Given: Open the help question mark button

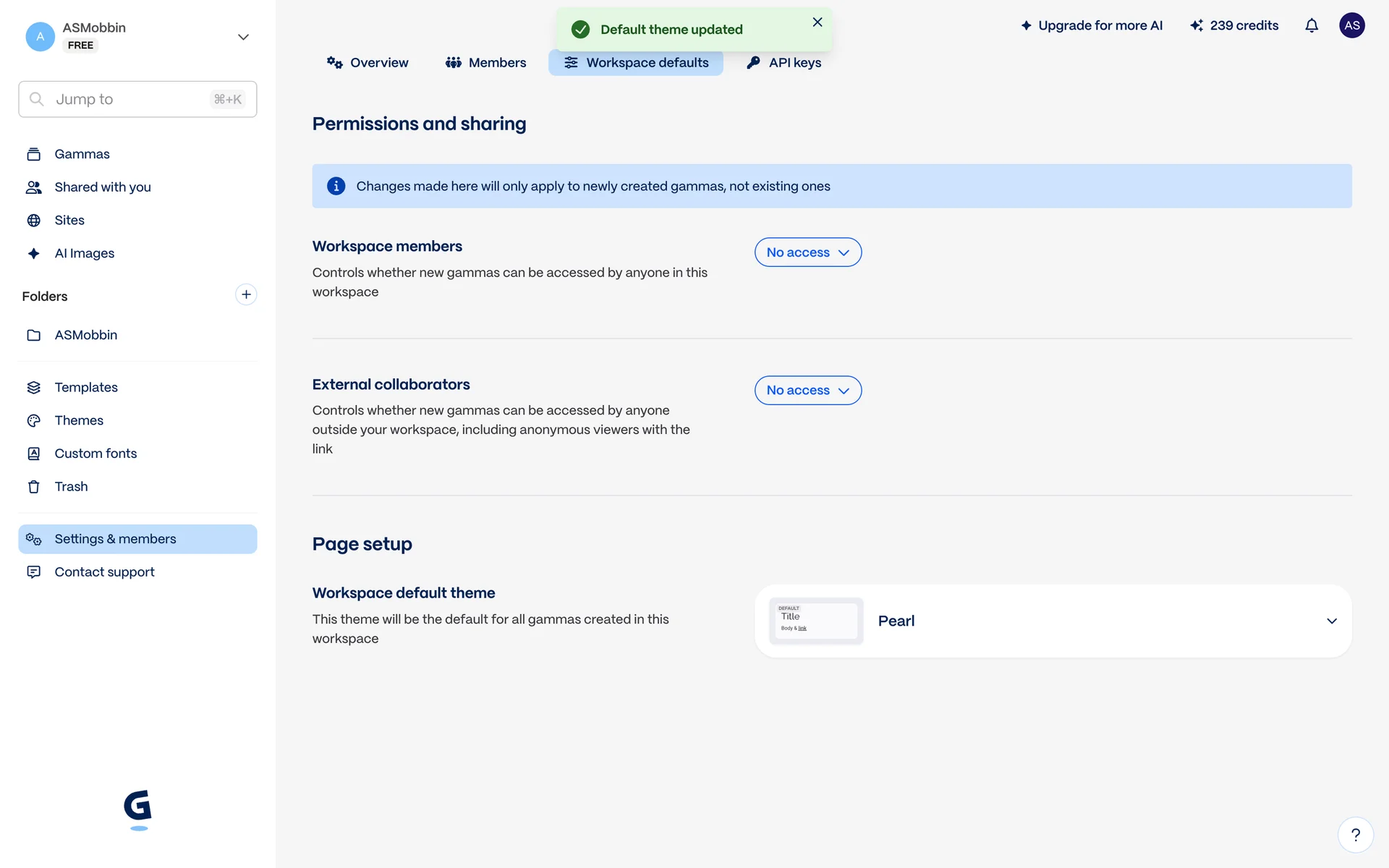Looking at the screenshot, I should click(x=1355, y=835).
